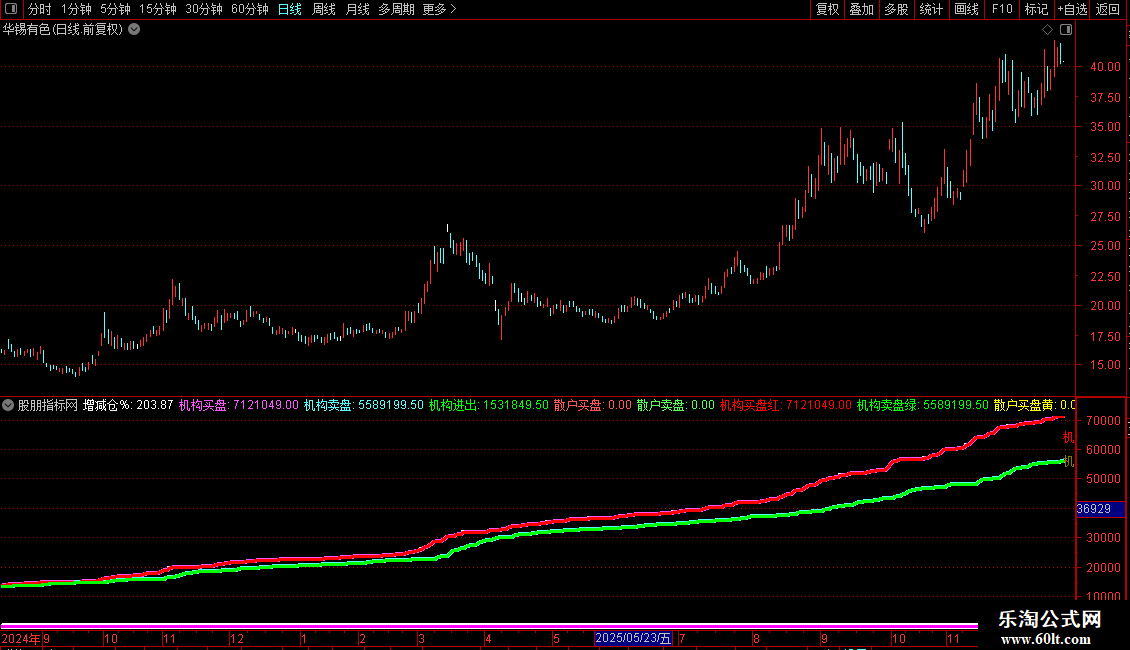
Task: Switch to 周线 weekly chart
Action: [x=324, y=9]
